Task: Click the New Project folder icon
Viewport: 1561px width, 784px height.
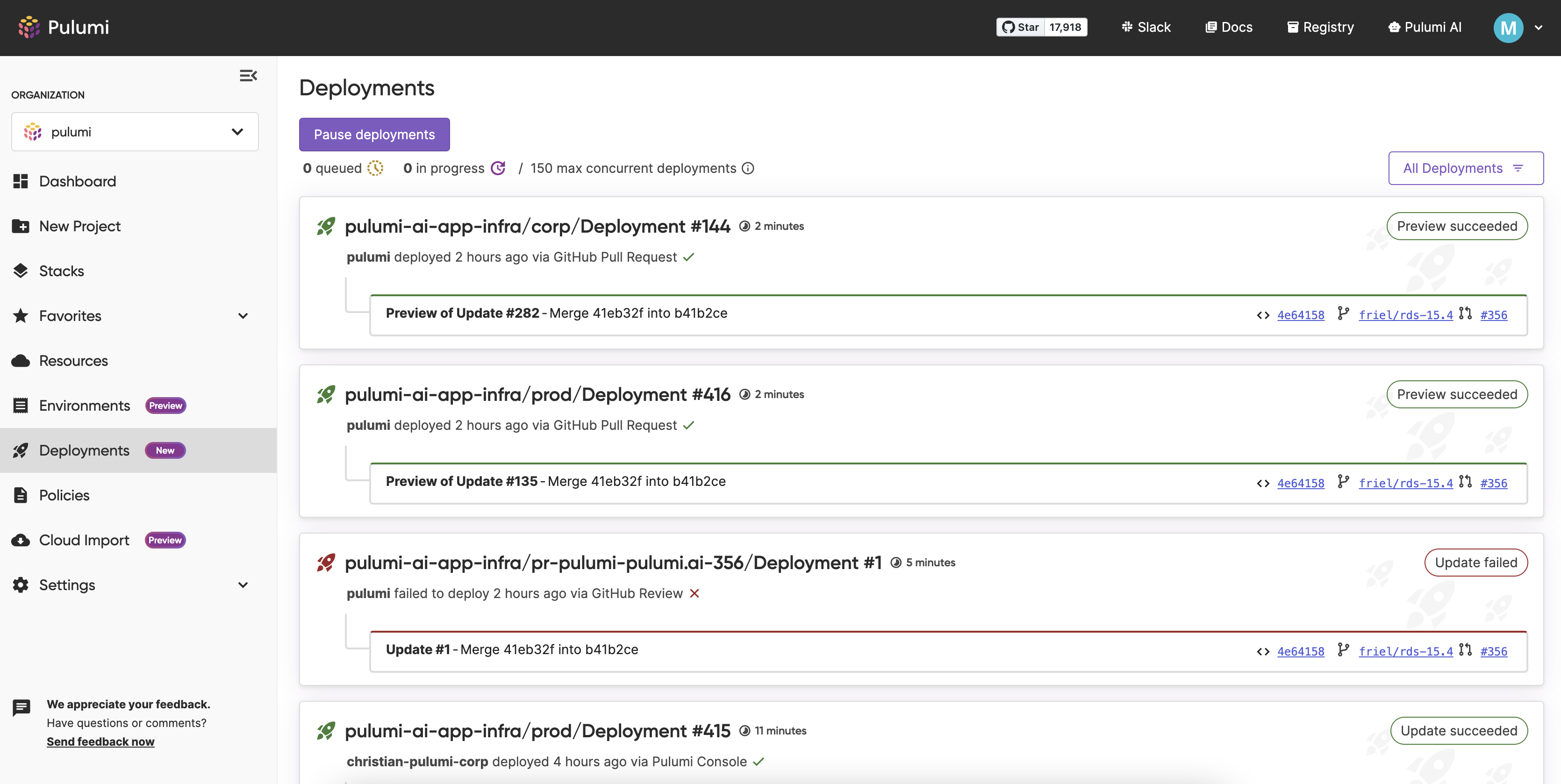Action: click(x=21, y=226)
